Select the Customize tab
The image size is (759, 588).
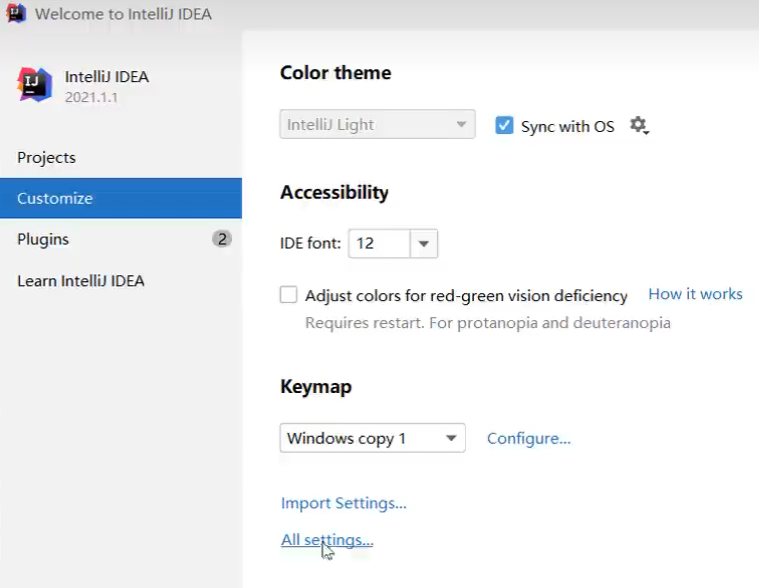121,198
